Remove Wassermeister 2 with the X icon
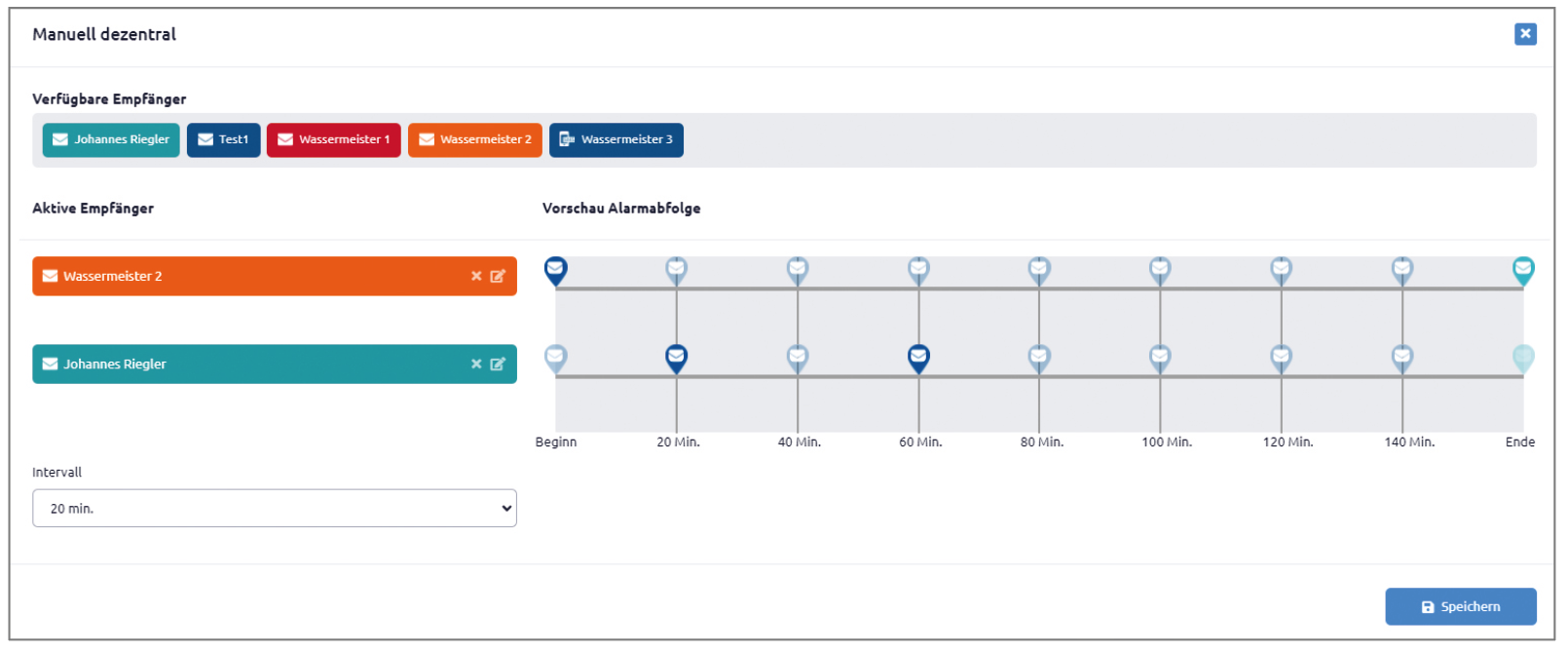The image size is (1568, 653). coord(476,276)
